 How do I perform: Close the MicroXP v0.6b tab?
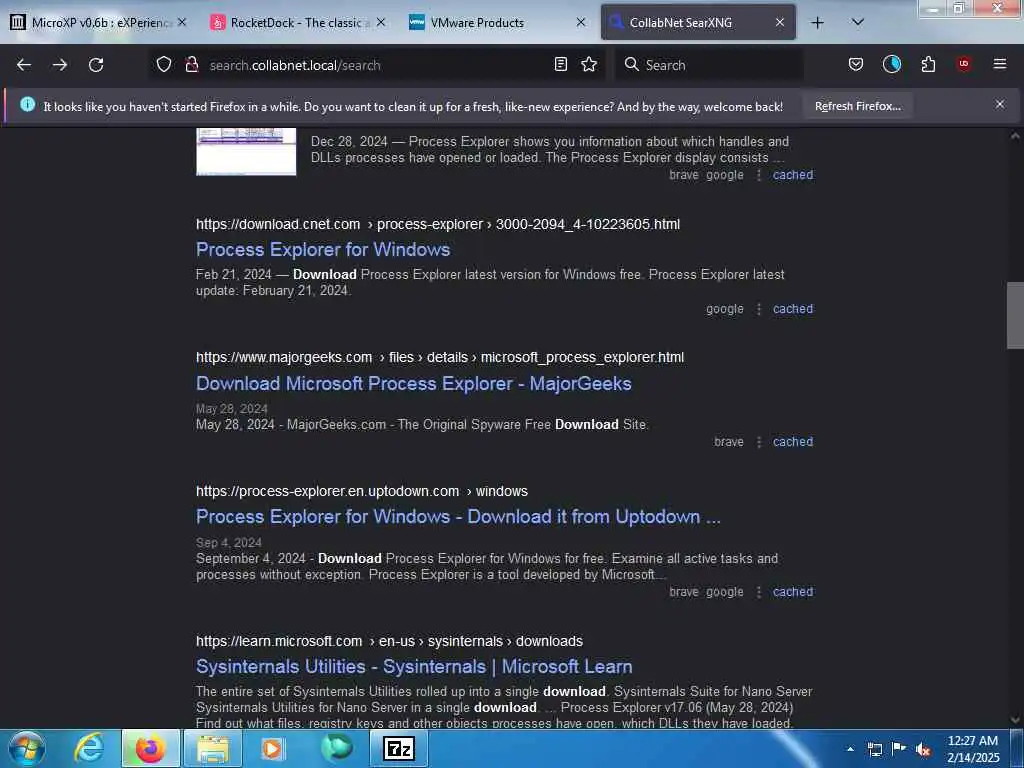tap(182, 22)
